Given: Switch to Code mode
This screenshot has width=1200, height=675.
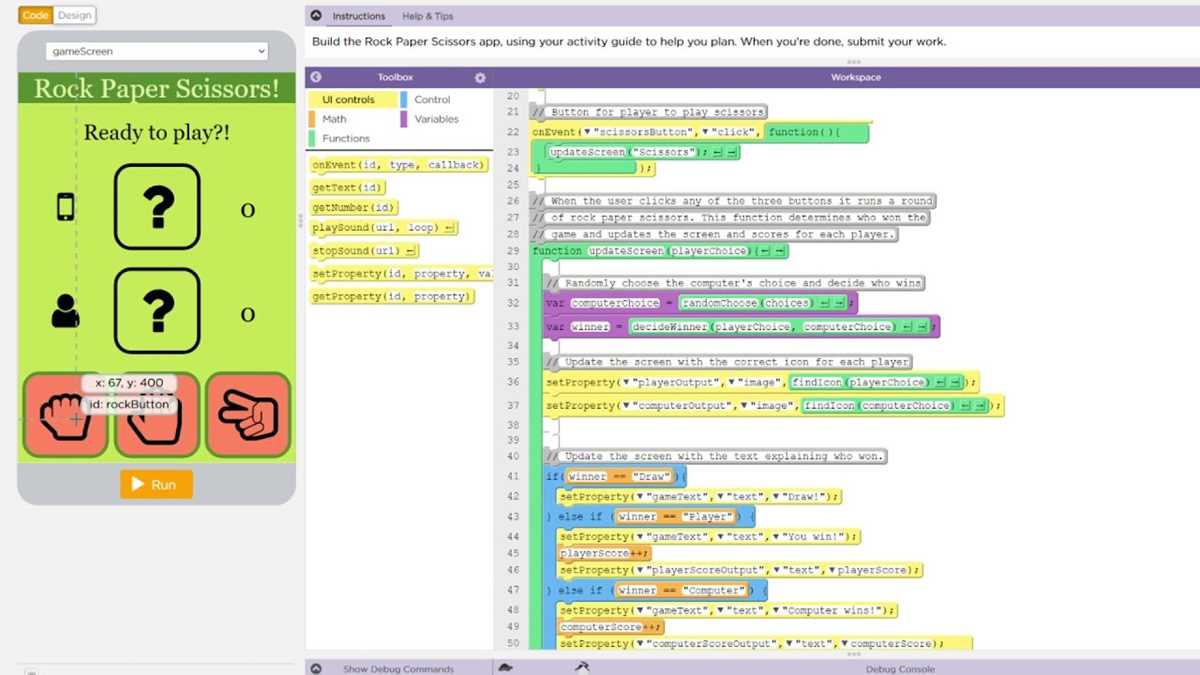Looking at the screenshot, I should (x=35, y=15).
